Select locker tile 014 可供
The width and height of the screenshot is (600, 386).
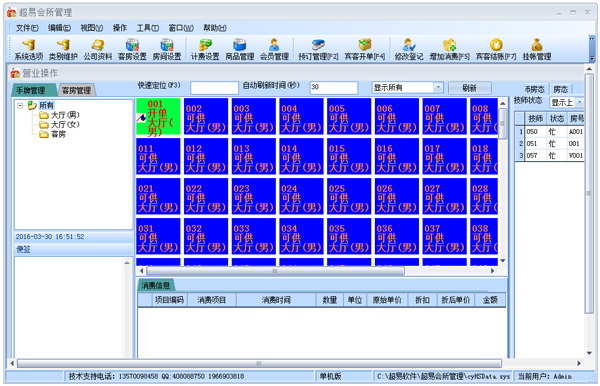tap(301, 156)
